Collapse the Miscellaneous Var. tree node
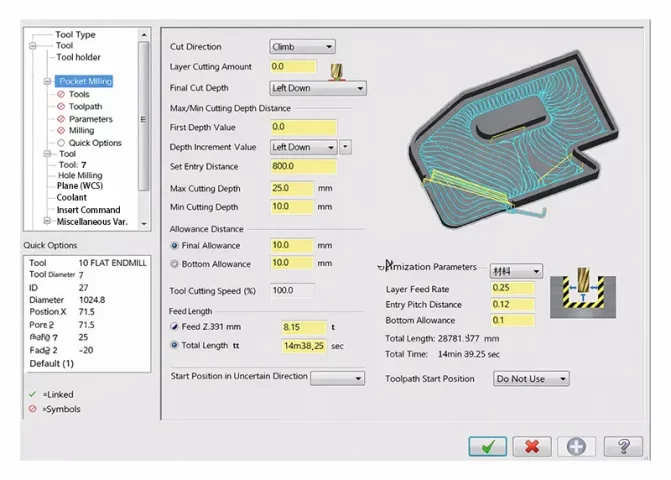 [x=48, y=221]
